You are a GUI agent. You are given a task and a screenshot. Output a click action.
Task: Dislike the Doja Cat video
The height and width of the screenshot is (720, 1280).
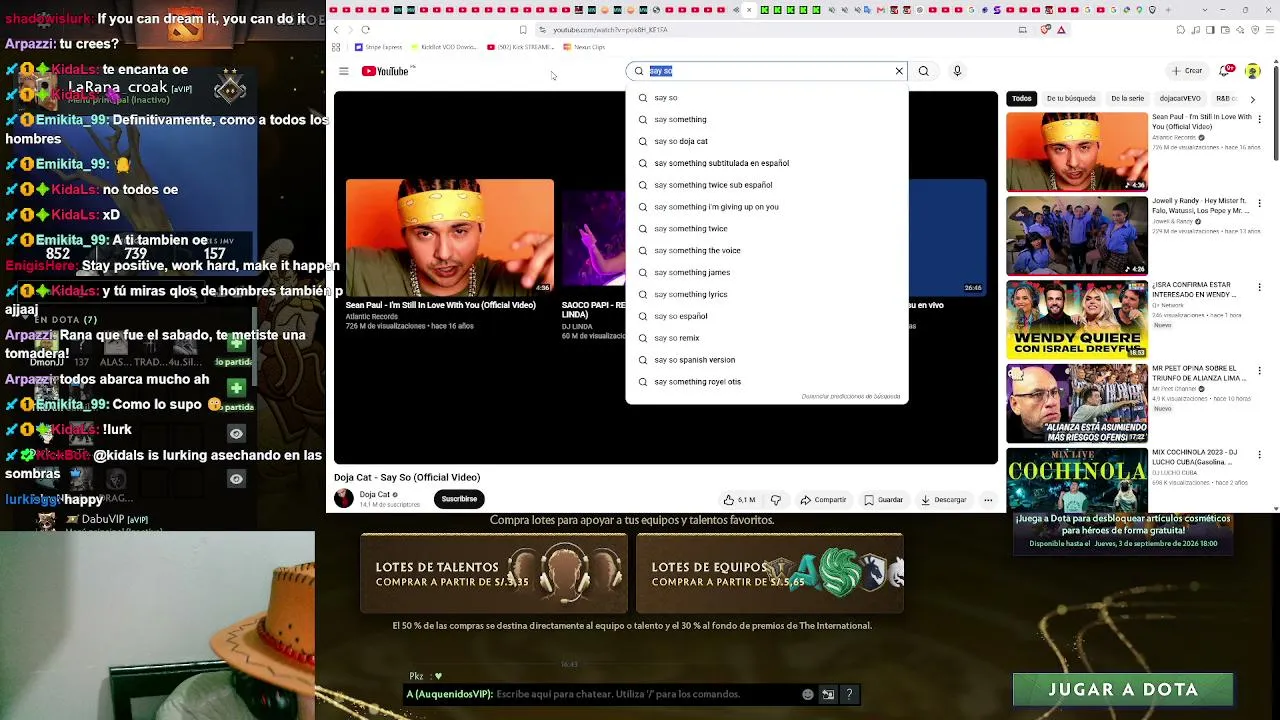[776, 500]
